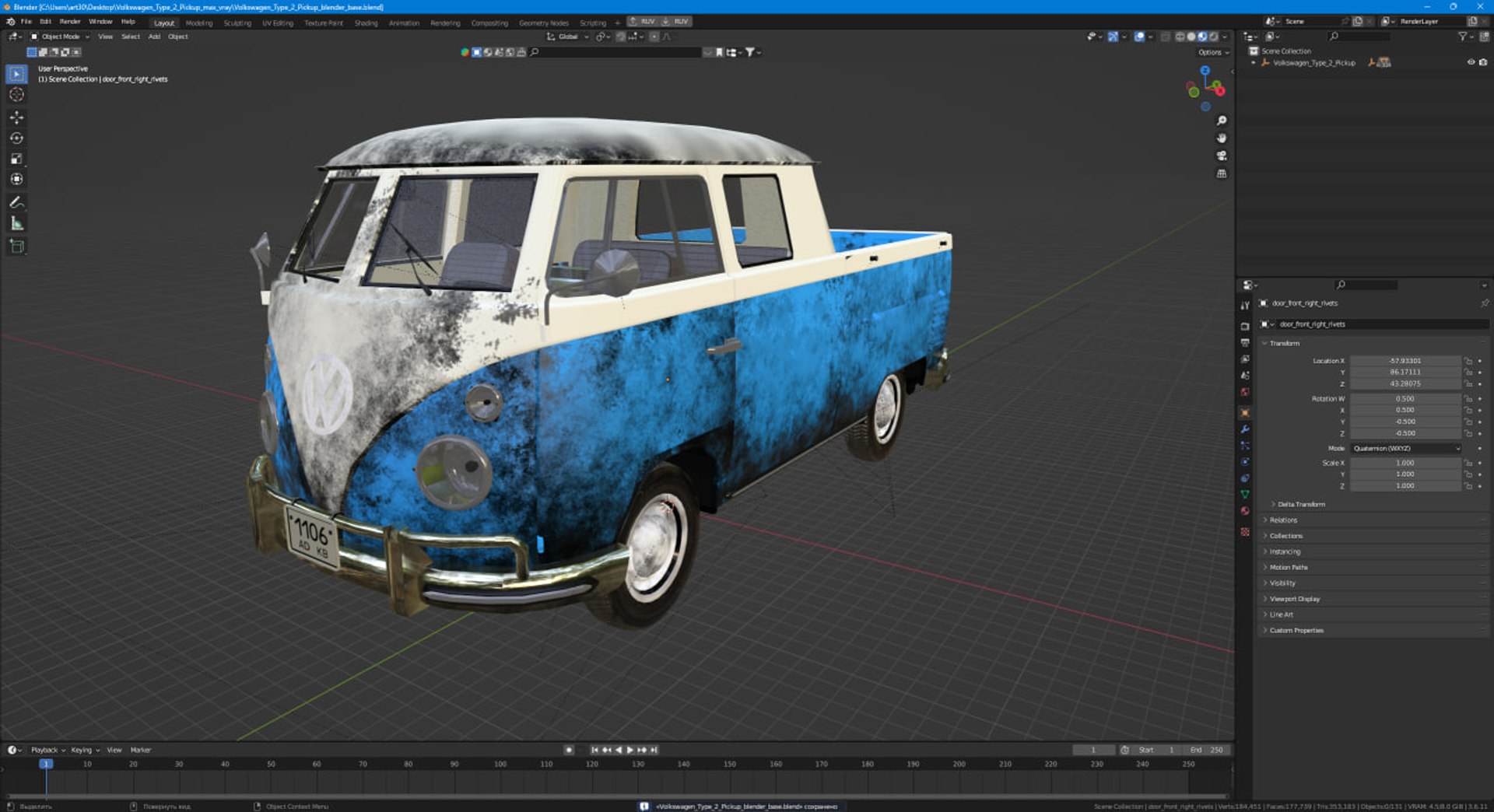Select the Move tool

(16, 117)
